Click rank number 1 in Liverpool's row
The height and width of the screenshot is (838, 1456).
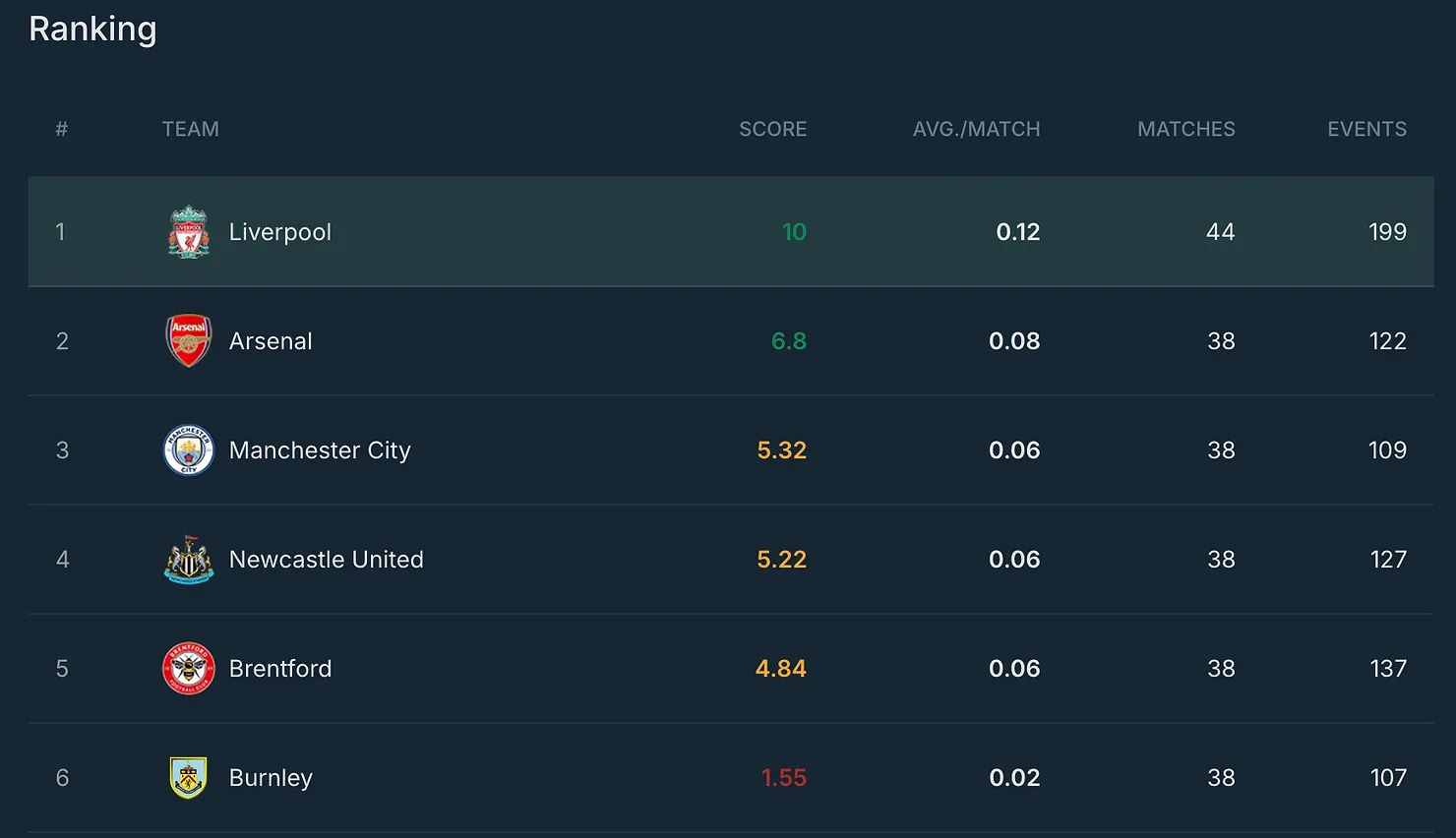tap(60, 232)
